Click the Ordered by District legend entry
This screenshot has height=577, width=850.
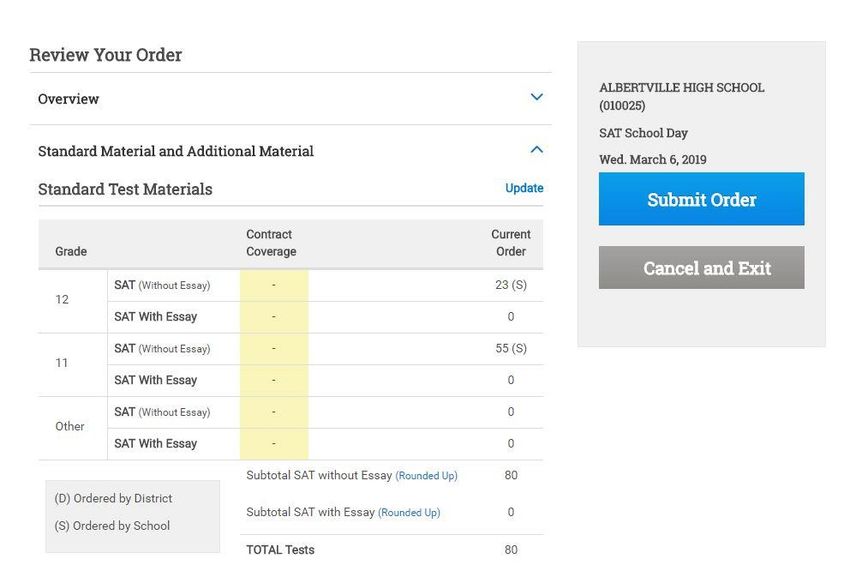coord(113,498)
